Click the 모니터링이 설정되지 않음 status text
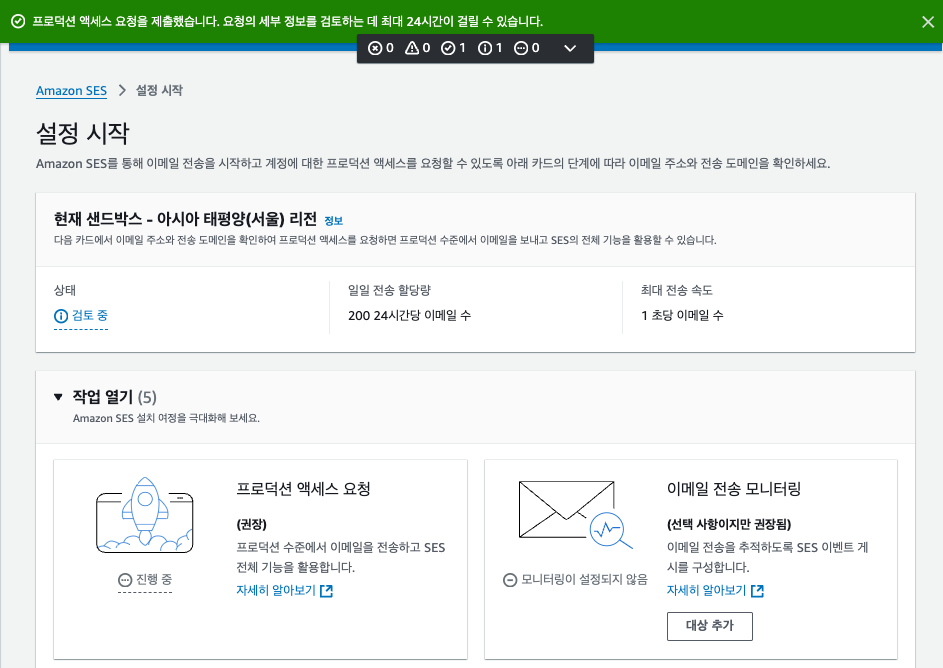Image resolution: width=943 pixels, height=668 pixels. (x=584, y=580)
